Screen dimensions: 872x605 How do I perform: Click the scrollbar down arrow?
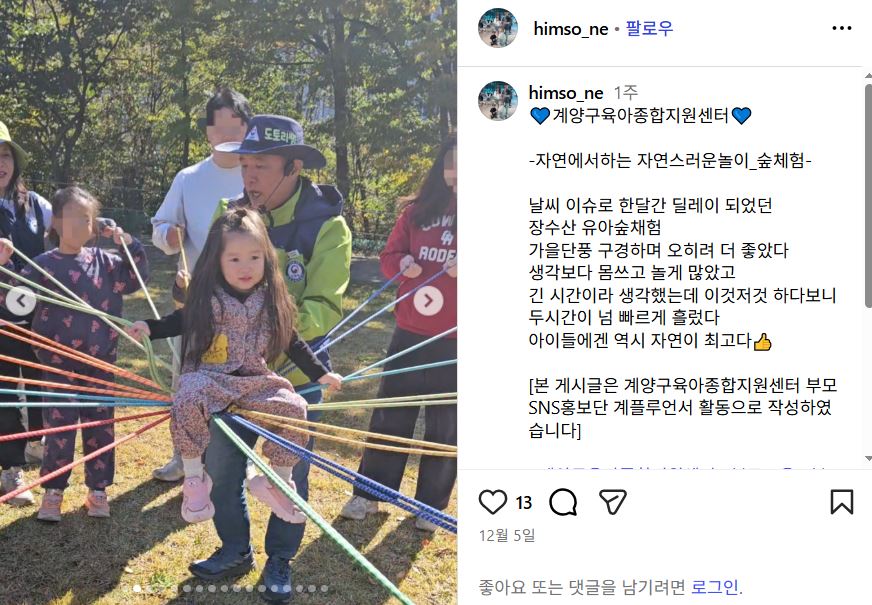(868, 459)
